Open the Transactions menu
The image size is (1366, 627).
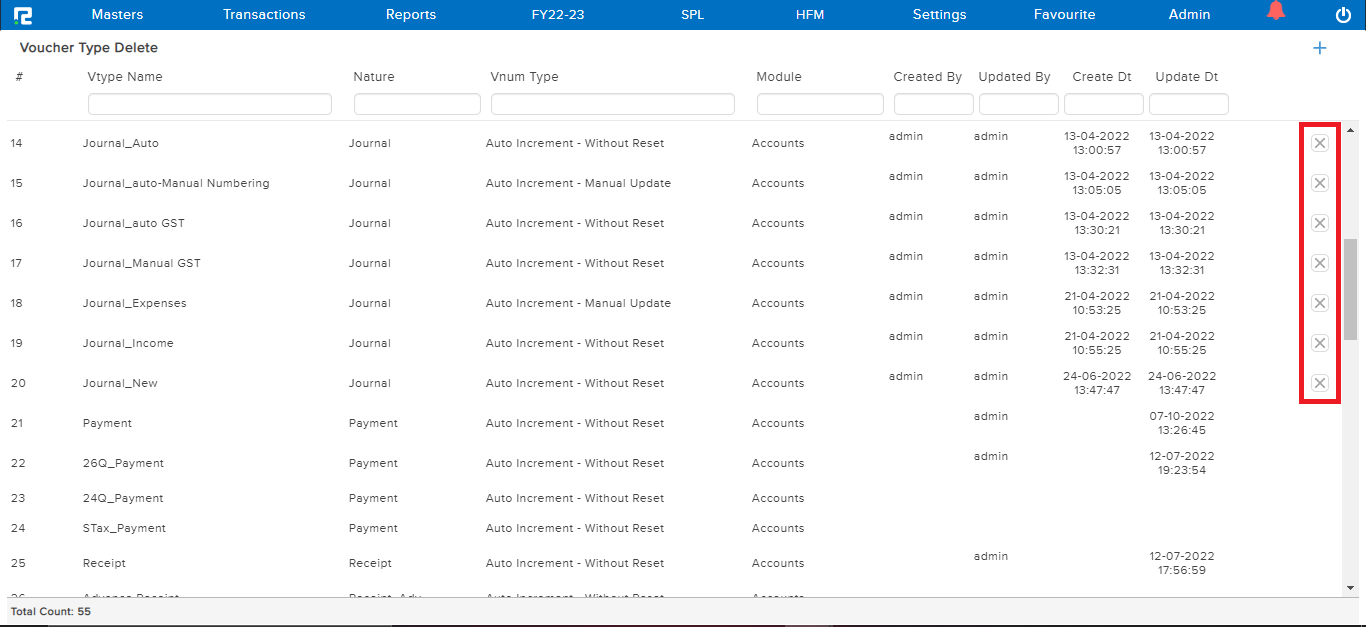[264, 14]
